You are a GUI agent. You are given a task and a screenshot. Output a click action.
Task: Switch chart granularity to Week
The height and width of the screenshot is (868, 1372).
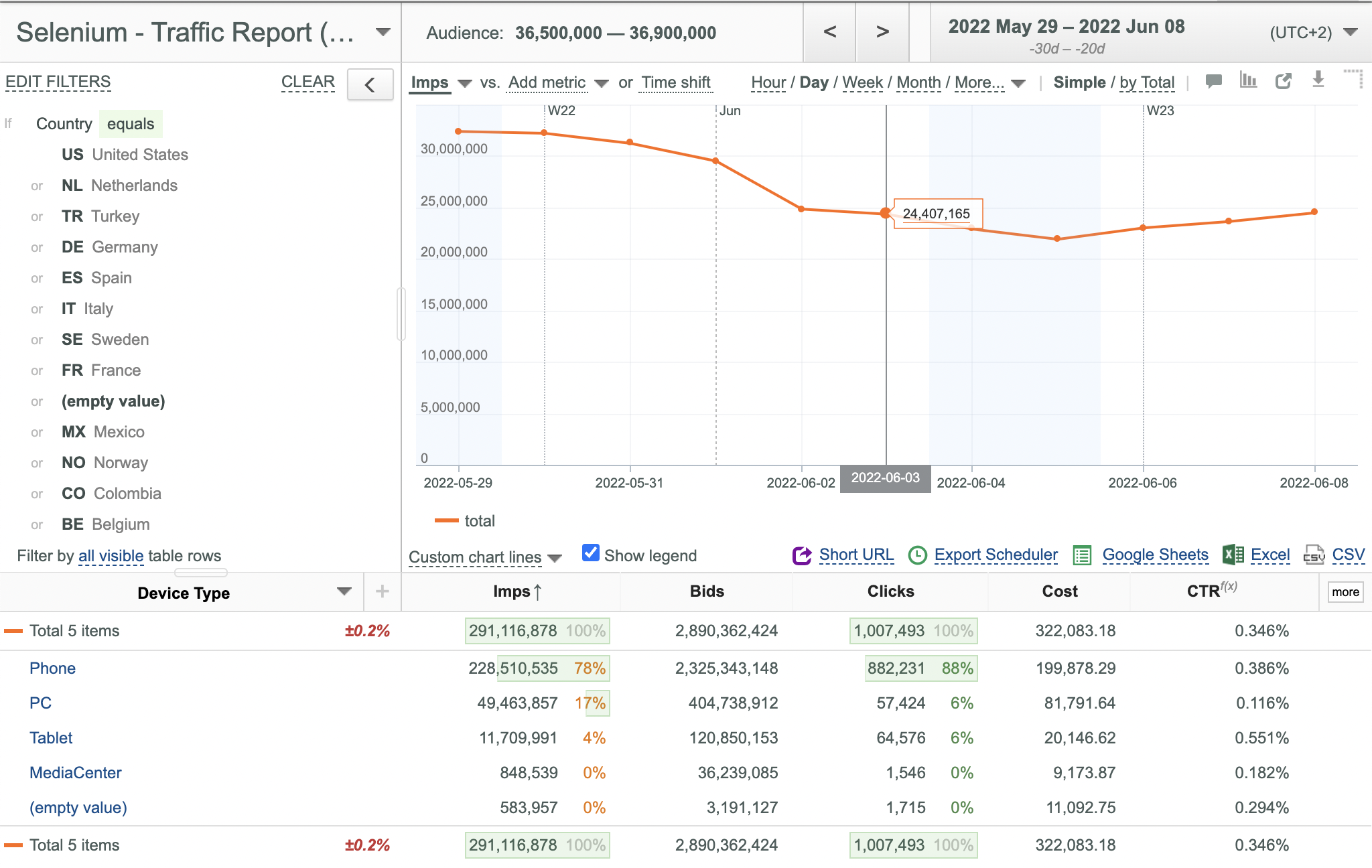(x=862, y=82)
